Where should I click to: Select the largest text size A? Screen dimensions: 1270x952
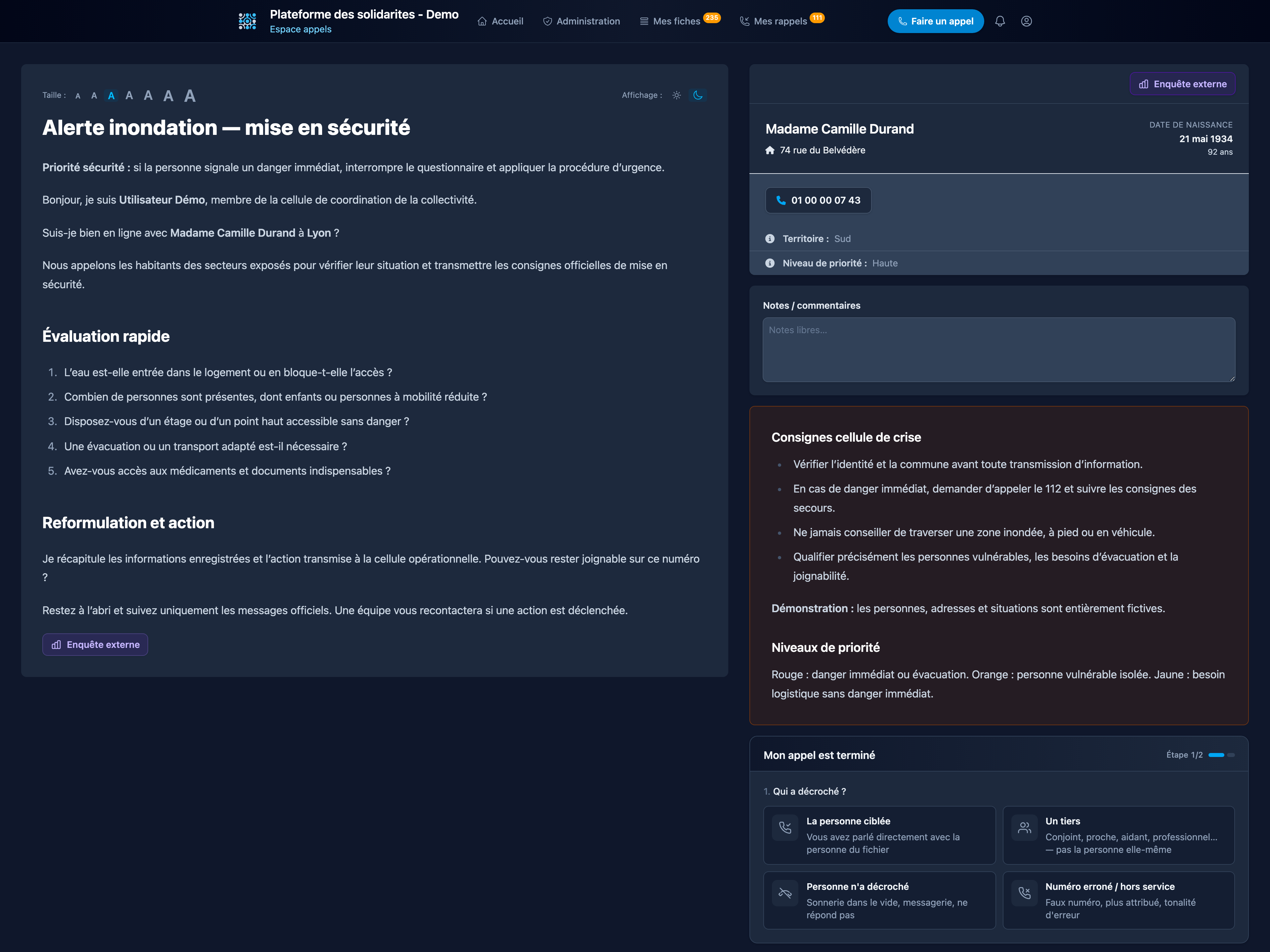pyautogui.click(x=190, y=96)
